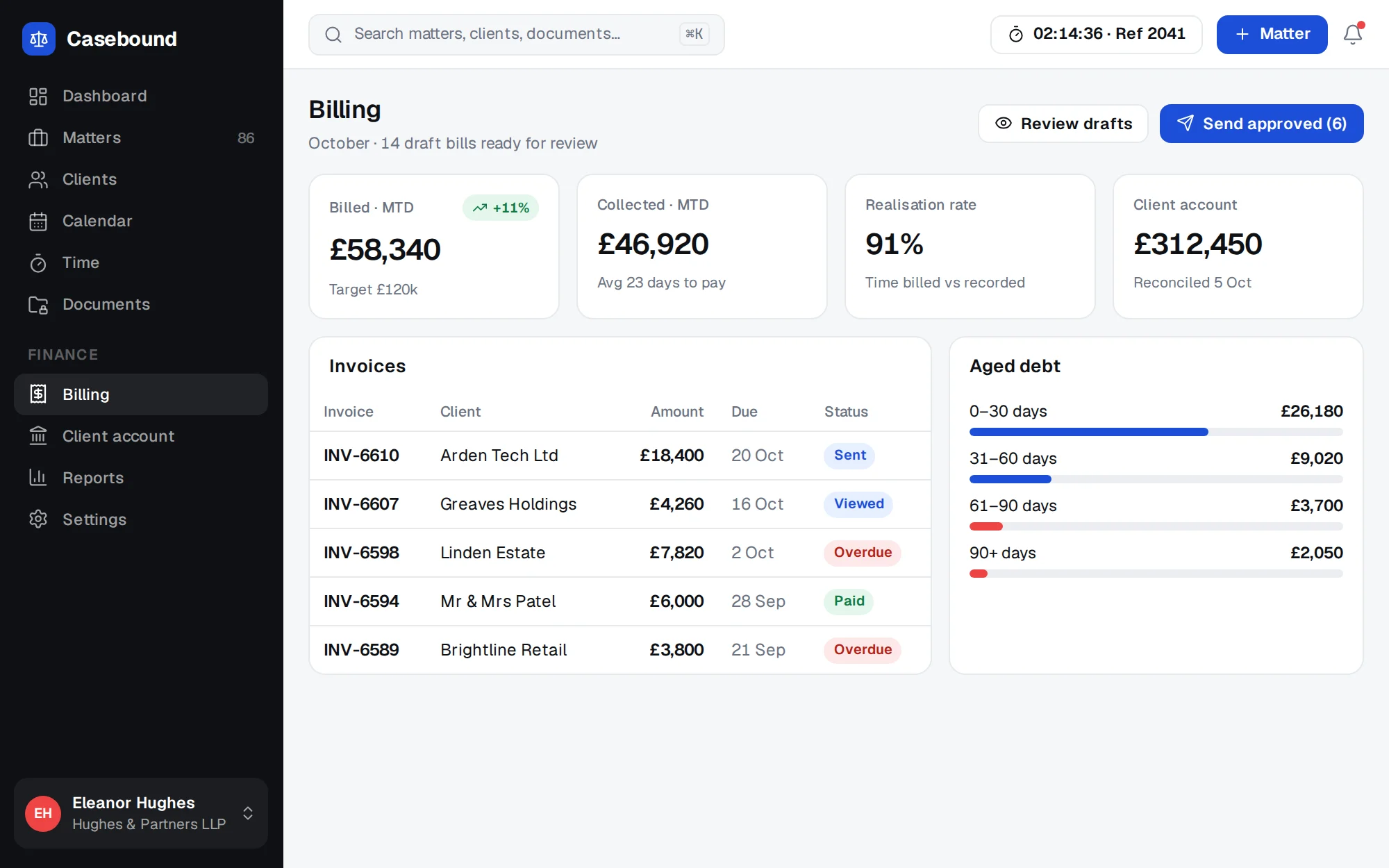1389x868 pixels.
Task: Expand the Eleanor Hughes account switcher chevron
Action: point(248,813)
